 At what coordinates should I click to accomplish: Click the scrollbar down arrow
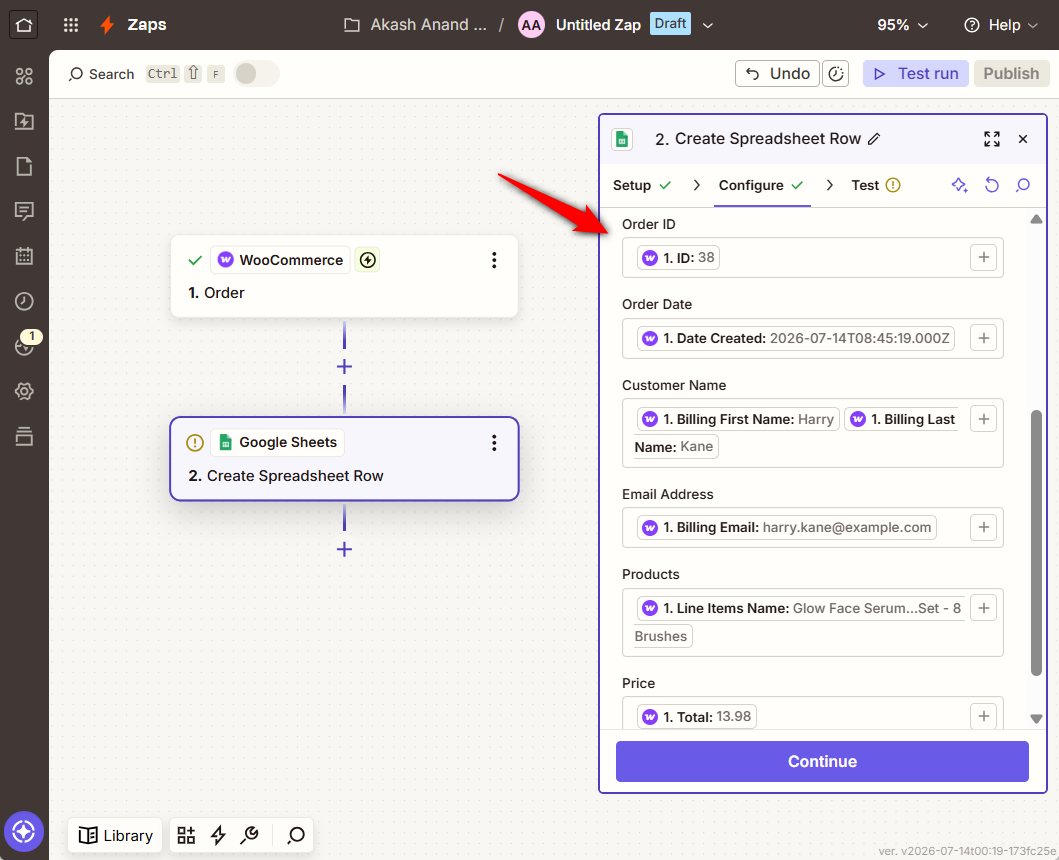coord(1036,718)
